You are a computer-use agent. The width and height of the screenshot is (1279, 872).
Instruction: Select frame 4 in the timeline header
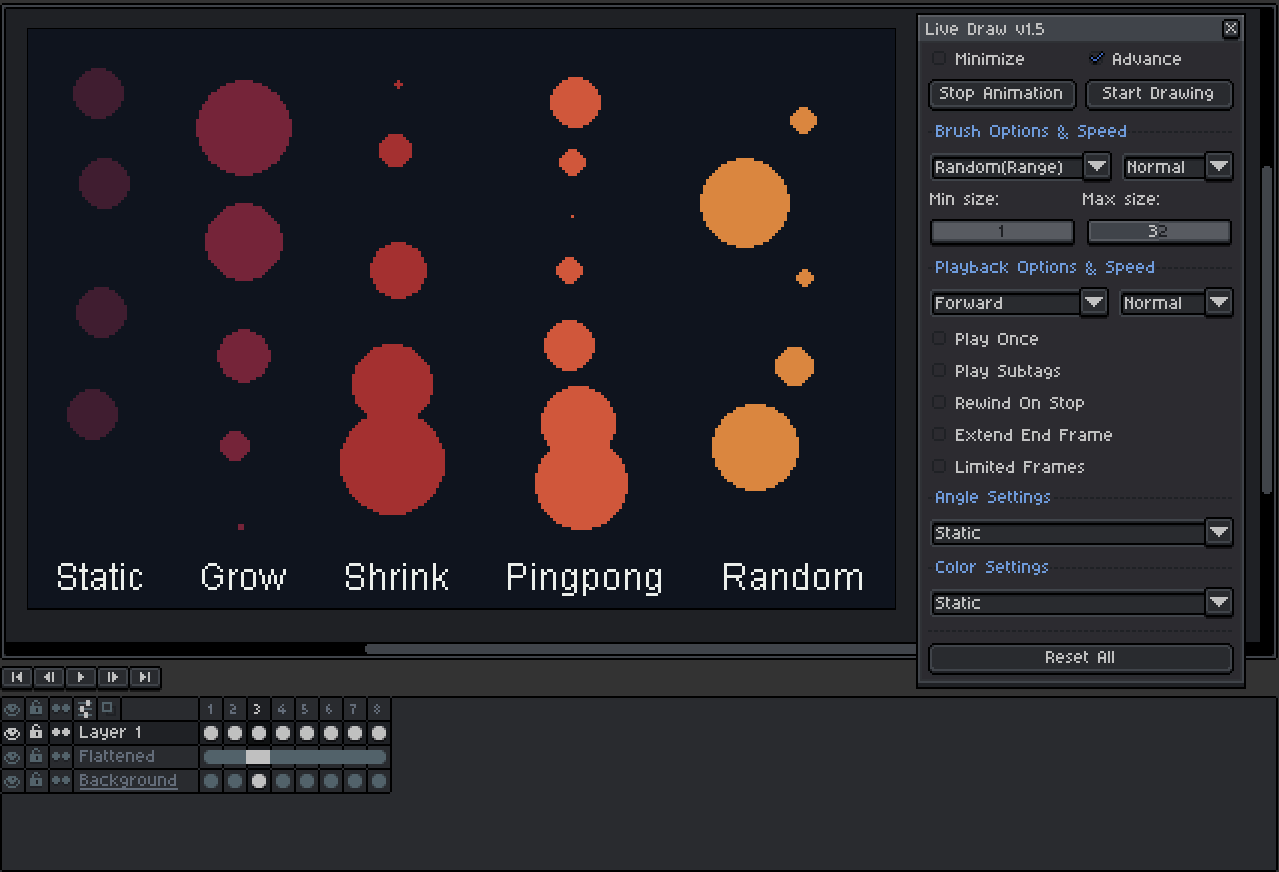[283, 709]
